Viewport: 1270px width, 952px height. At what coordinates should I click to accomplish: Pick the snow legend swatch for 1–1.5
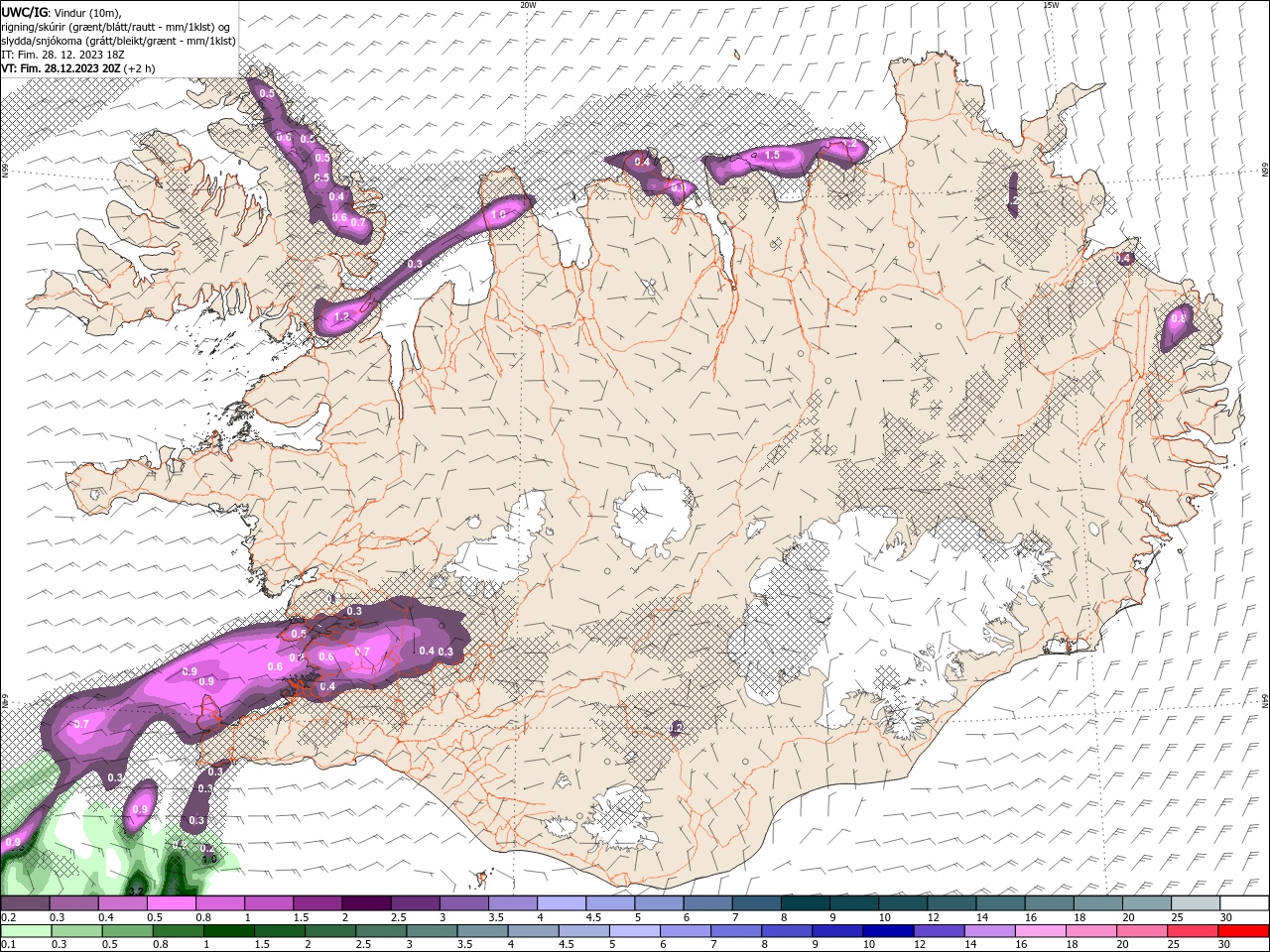(x=269, y=903)
